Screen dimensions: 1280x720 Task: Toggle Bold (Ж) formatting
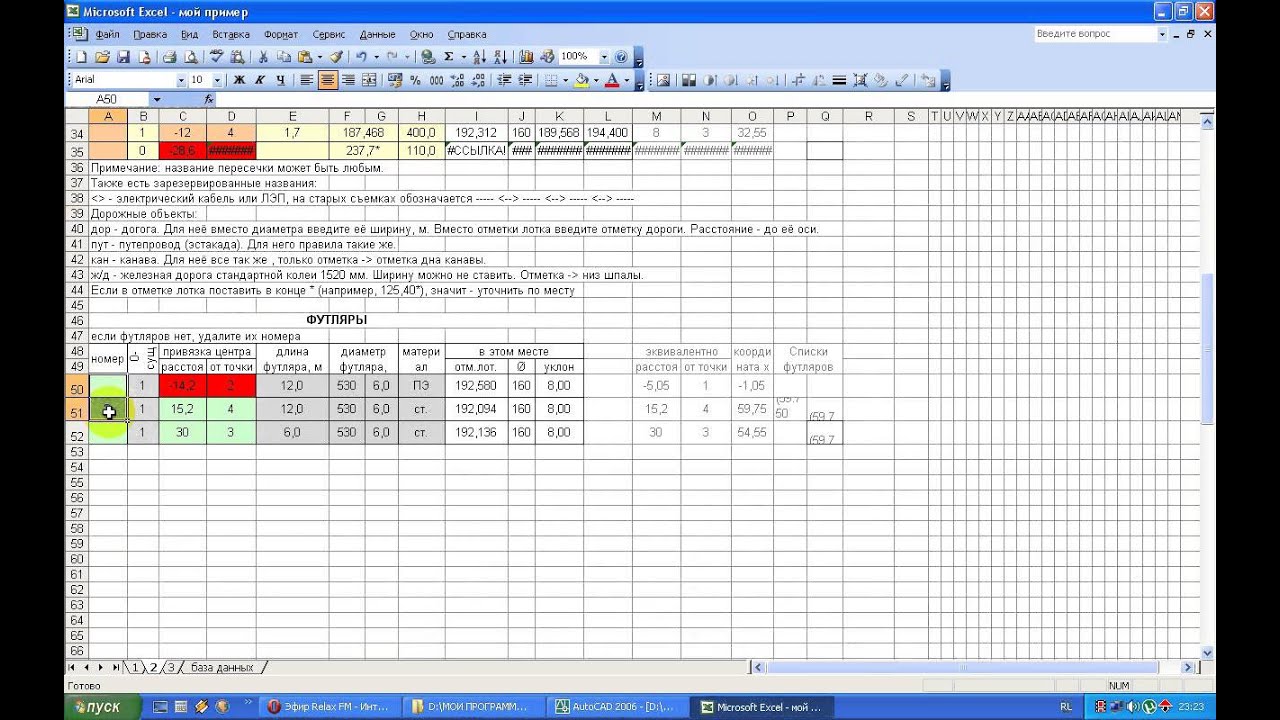click(239, 80)
